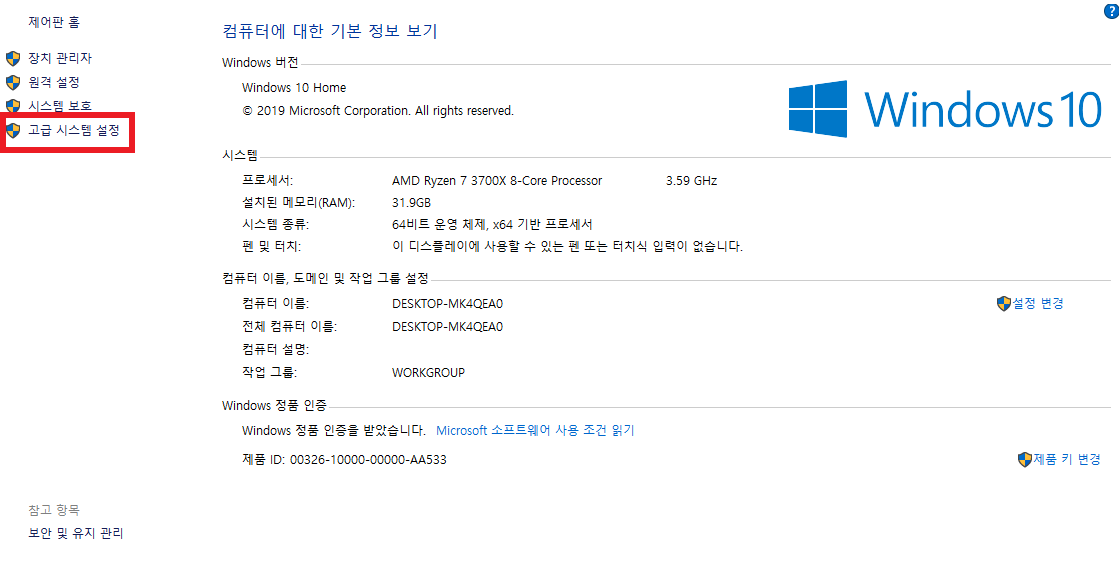The height and width of the screenshot is (564, 1119).
Task: Click the 펜 및 터치: label
Action: 271,247
